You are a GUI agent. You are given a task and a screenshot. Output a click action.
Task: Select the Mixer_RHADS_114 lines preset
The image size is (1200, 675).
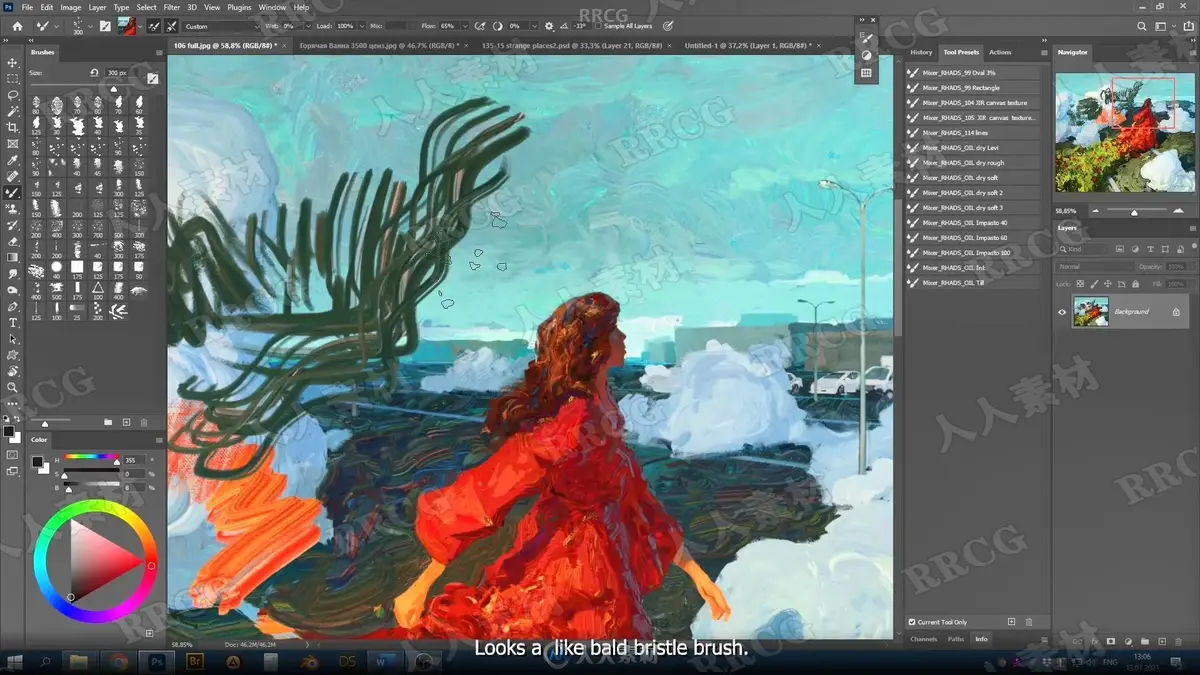(973, 133)
